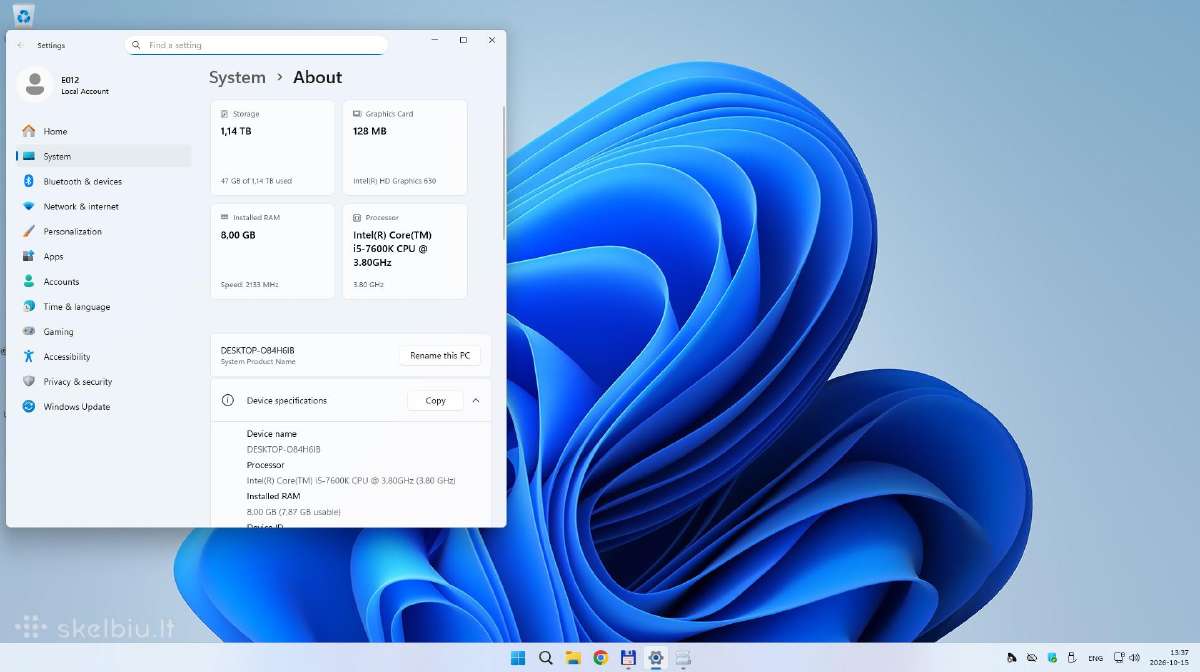Open the floppy disk app on taskbar
The width and height of the screenshot is (1200, 672).
coord(628,657)
